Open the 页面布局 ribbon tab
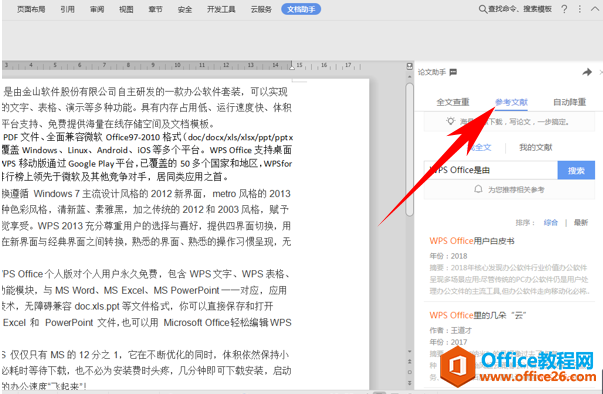This screenshot has height=394, width=603. point(31,9)
